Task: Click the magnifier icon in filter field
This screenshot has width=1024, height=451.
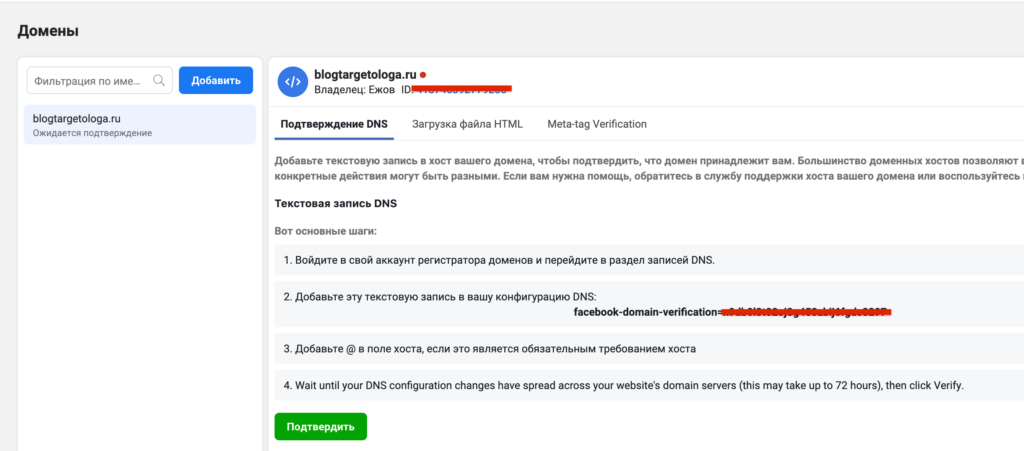Action: coord(159,81)
